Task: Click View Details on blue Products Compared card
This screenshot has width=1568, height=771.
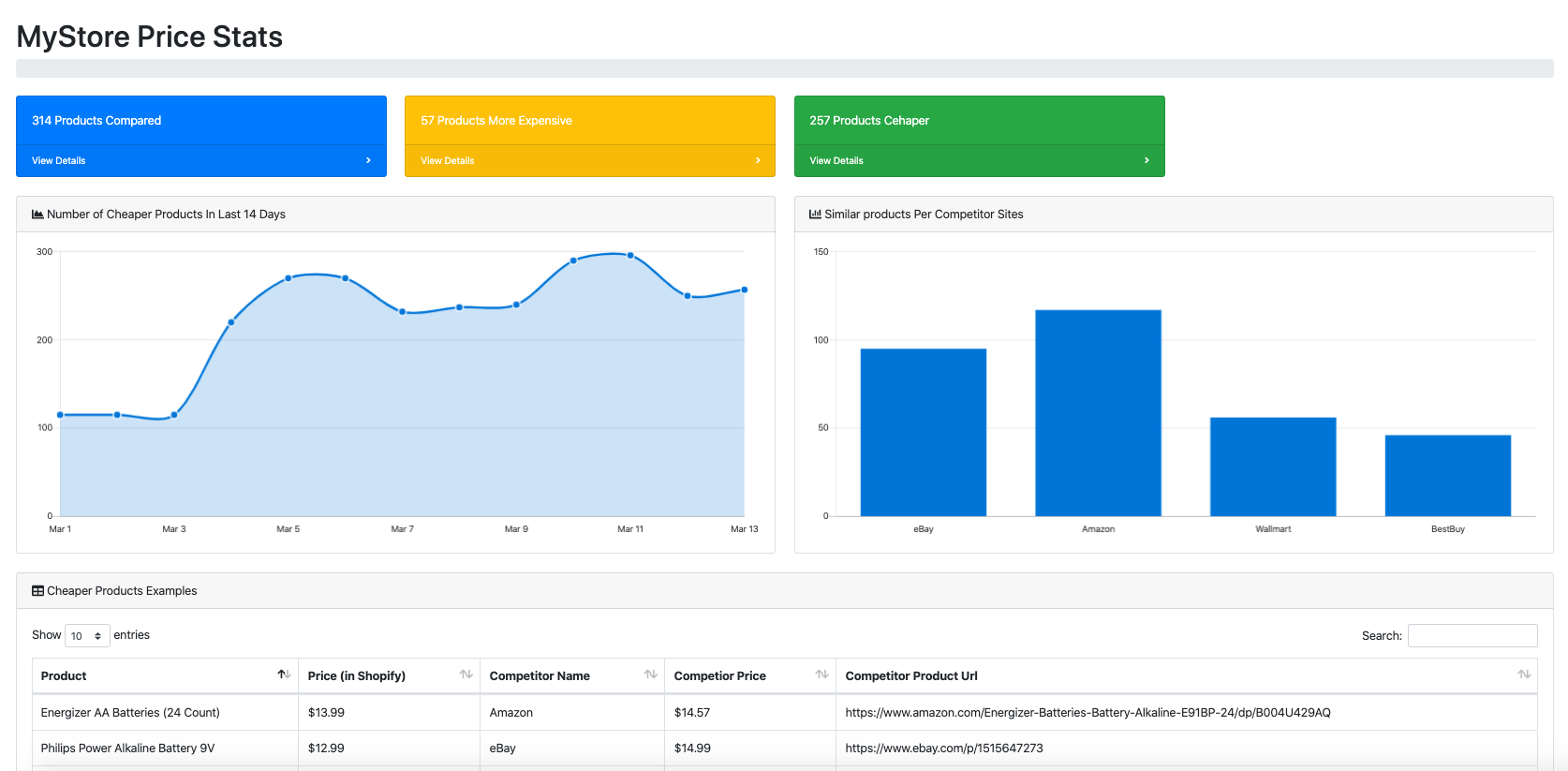Action: (x=58, y=161)
